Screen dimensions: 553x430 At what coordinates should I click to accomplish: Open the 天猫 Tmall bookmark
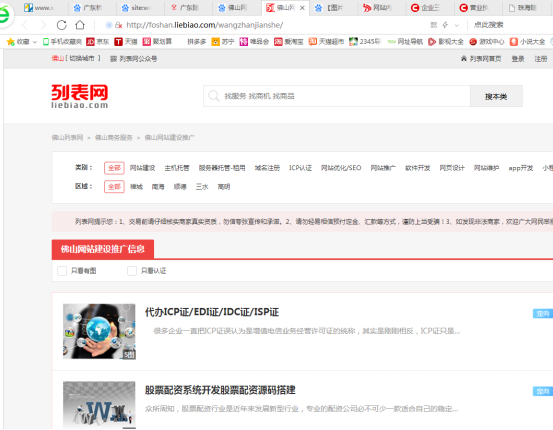[126, 42]
